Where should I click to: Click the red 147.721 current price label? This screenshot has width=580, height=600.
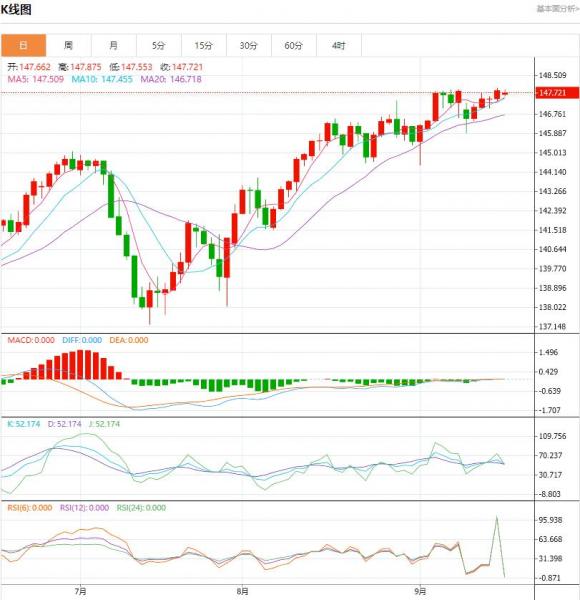coord(556,93)
